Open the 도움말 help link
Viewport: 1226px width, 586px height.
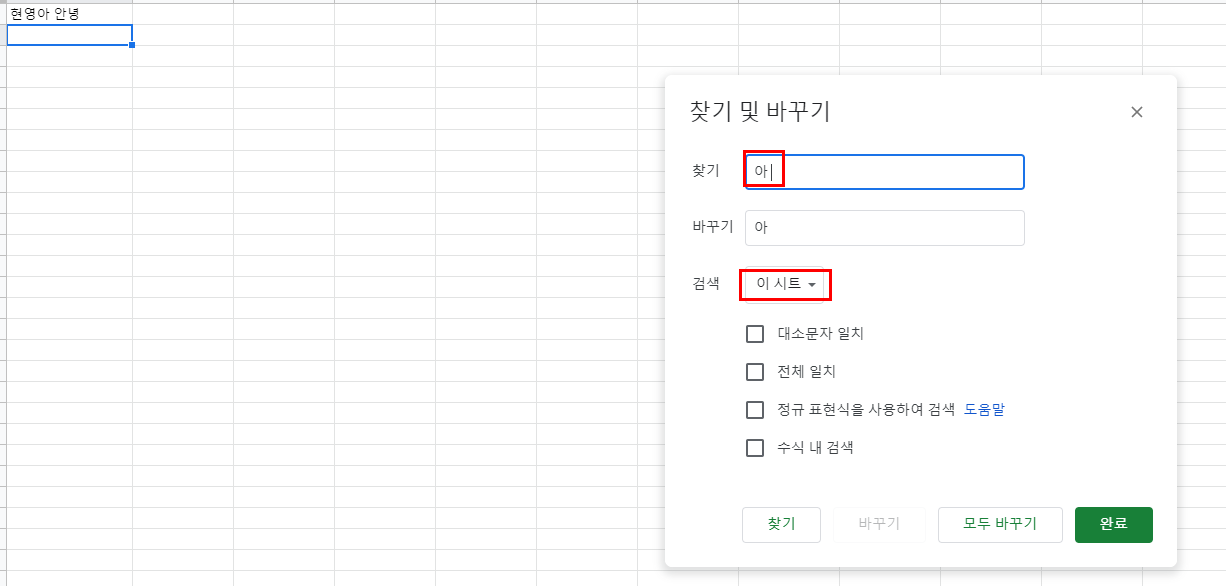[x=984, y=410]
